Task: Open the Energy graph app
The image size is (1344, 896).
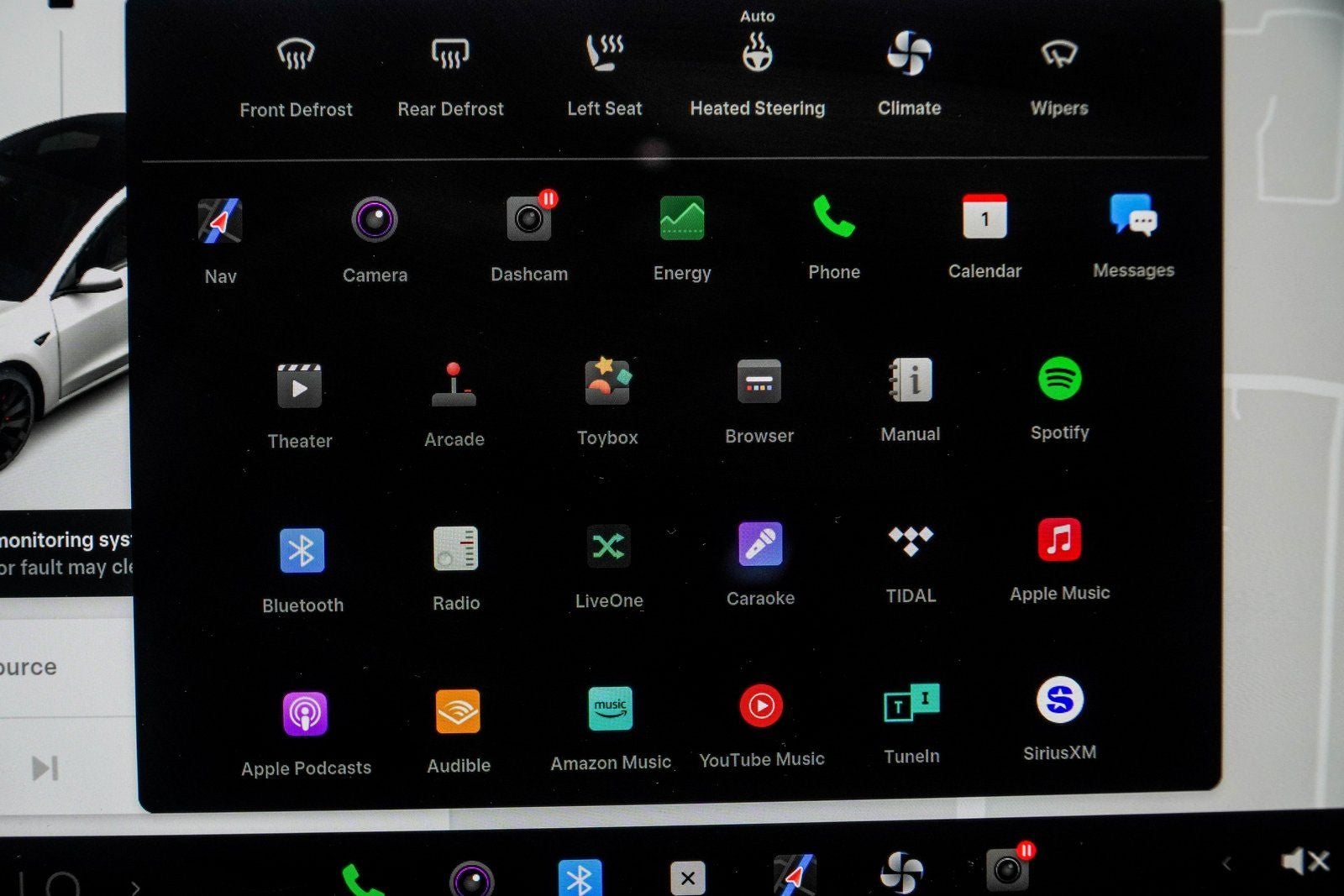Action: tap(682, 219)
